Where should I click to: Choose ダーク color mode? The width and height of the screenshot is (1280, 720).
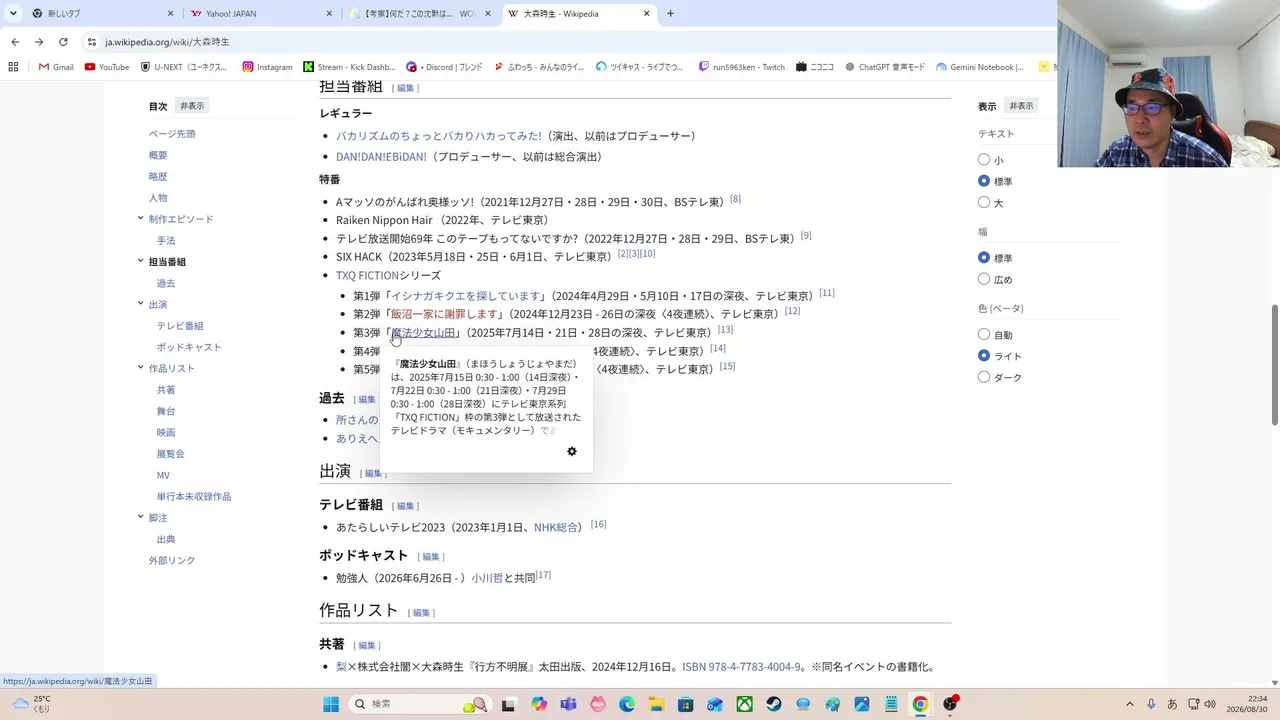pyautogui.click(x=984, y=377)
